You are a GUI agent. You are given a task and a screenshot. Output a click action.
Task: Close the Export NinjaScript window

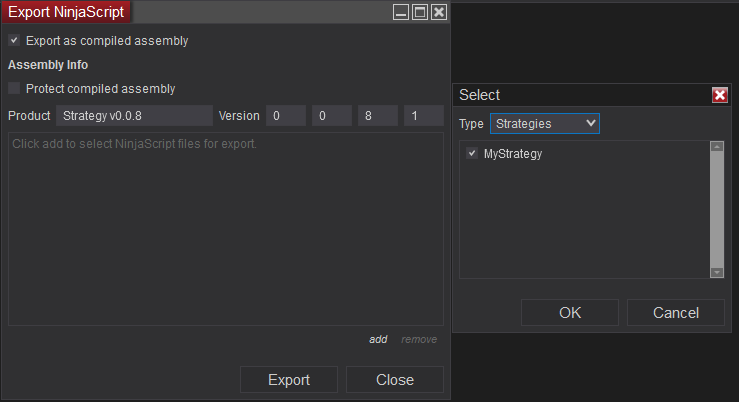(438, 12)
